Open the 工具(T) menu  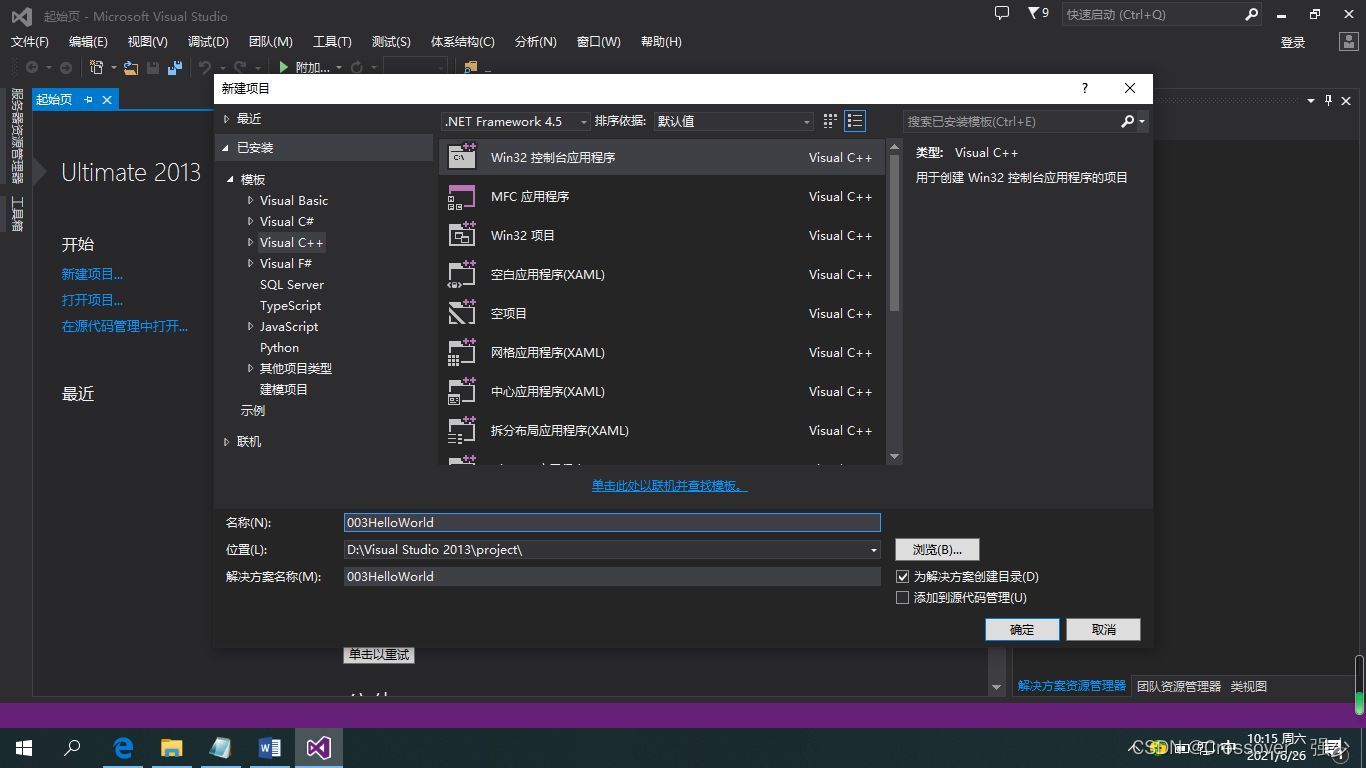[332, 41]
